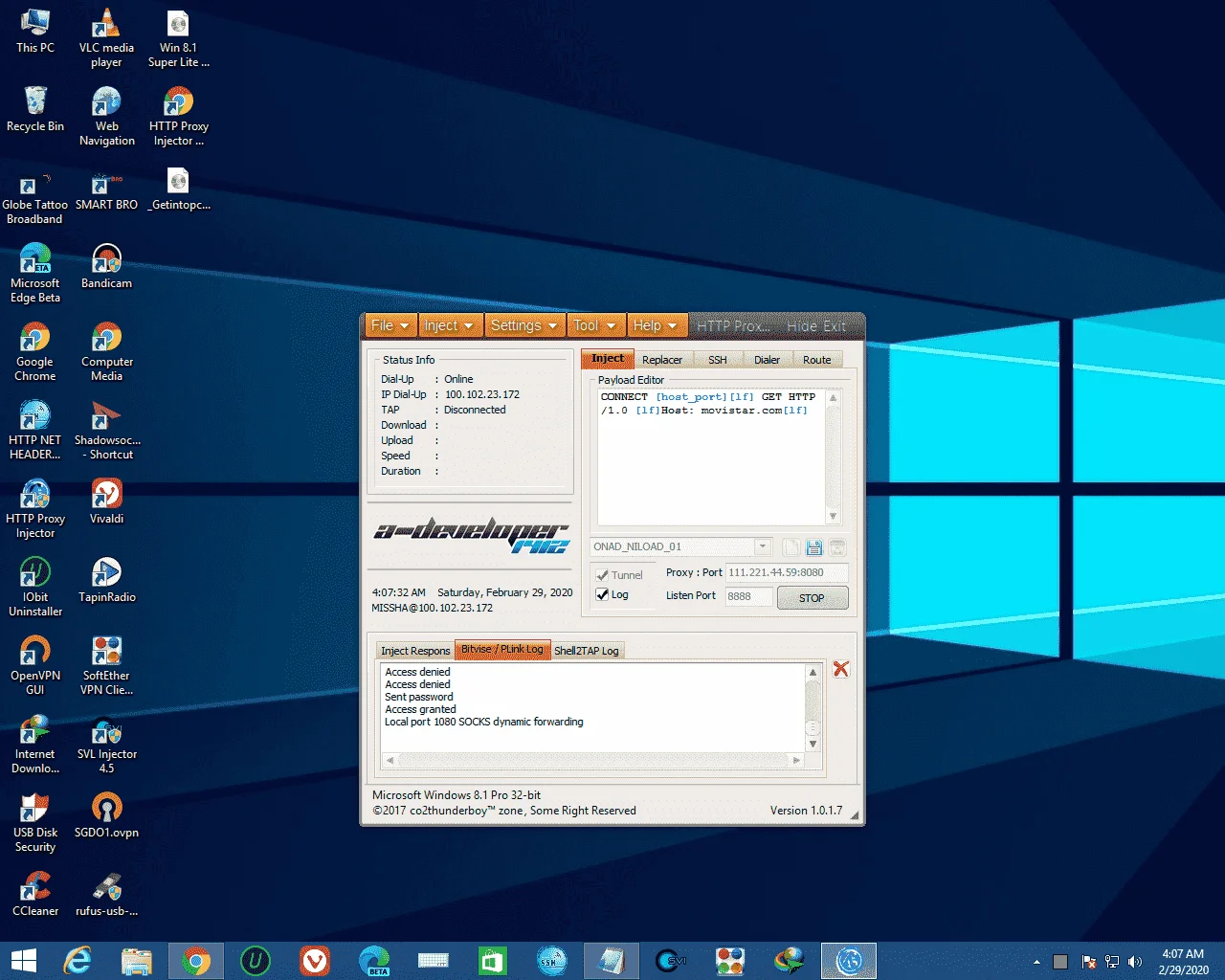This screenshot has width=1225, height=980.
Task: Click inside the Payload Editor text area
Action: [711, 457]
